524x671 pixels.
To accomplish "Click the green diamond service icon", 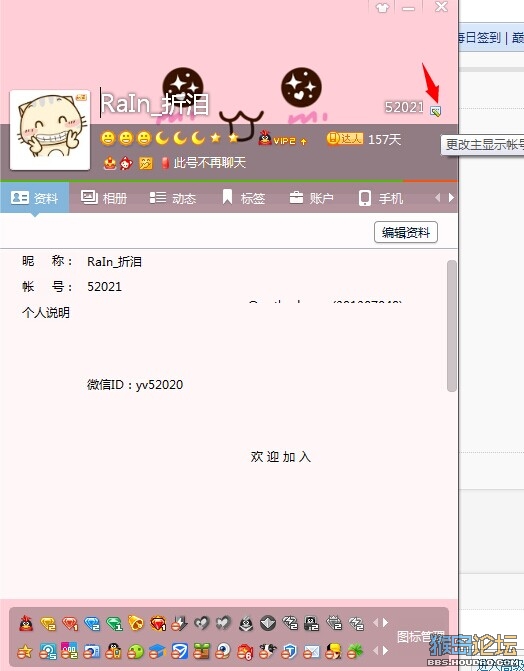I will (114, 624).
